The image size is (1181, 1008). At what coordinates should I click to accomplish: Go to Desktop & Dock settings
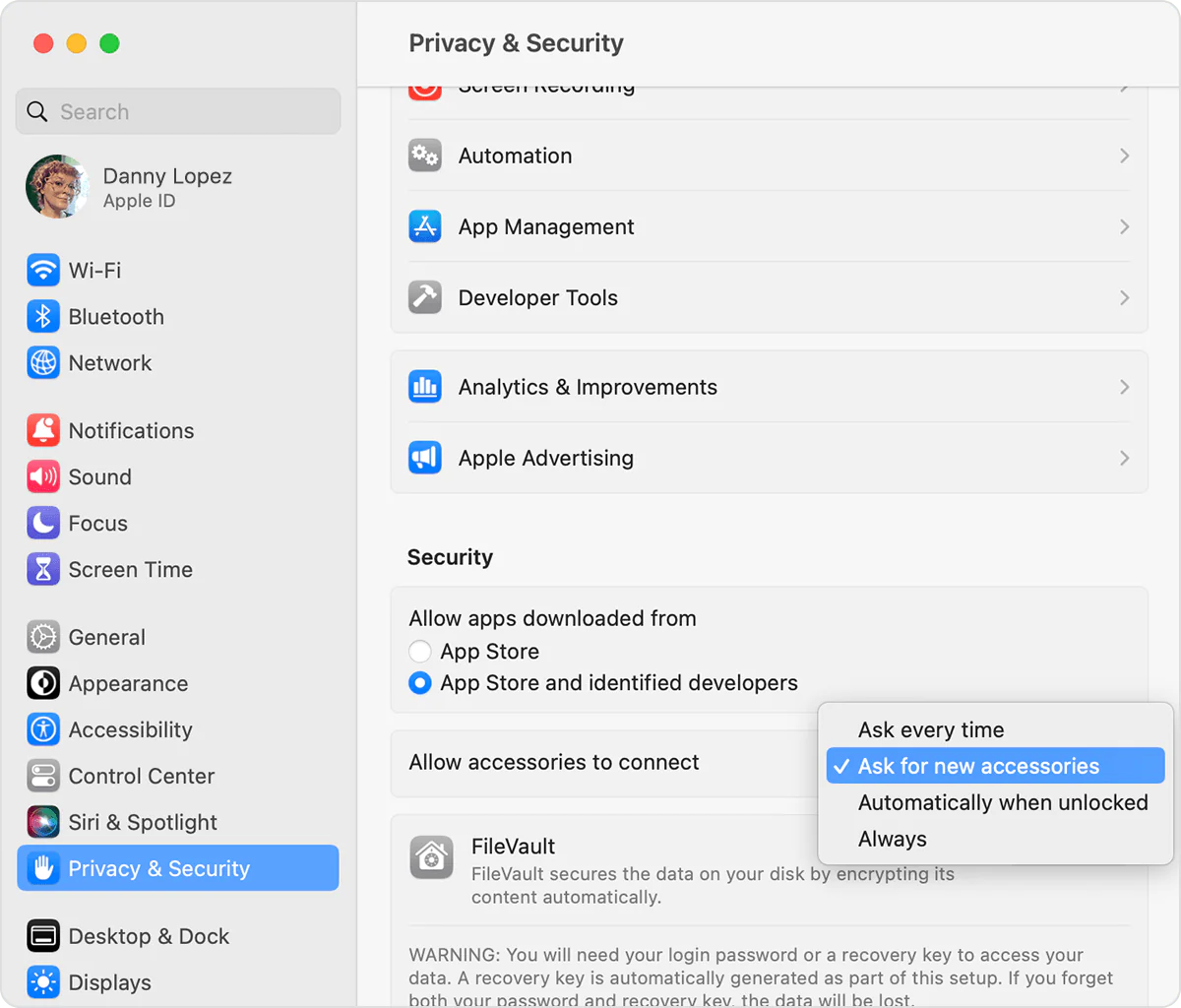click(x=148, y=936)
